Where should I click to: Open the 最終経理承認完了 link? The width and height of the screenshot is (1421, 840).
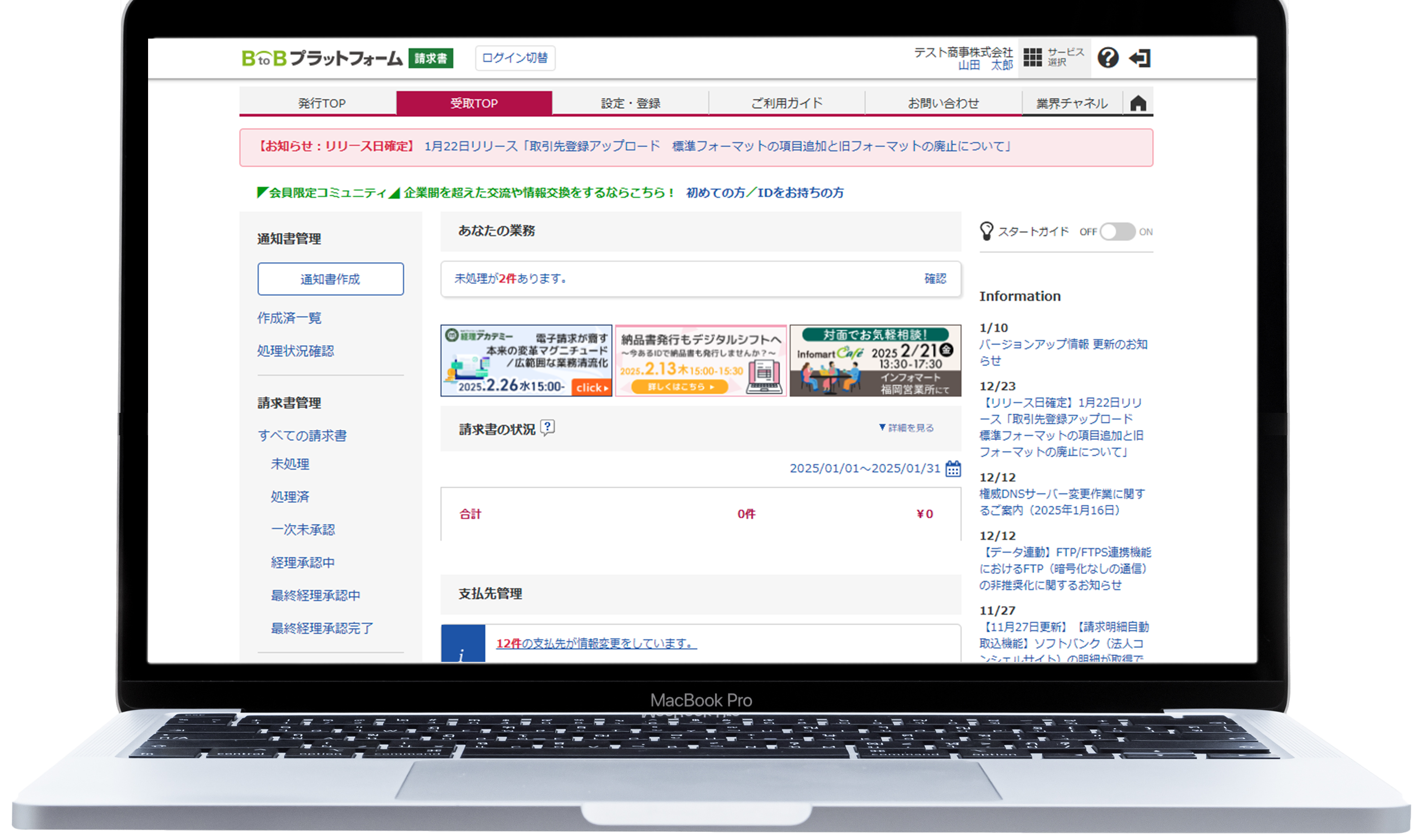click(322, 628)
